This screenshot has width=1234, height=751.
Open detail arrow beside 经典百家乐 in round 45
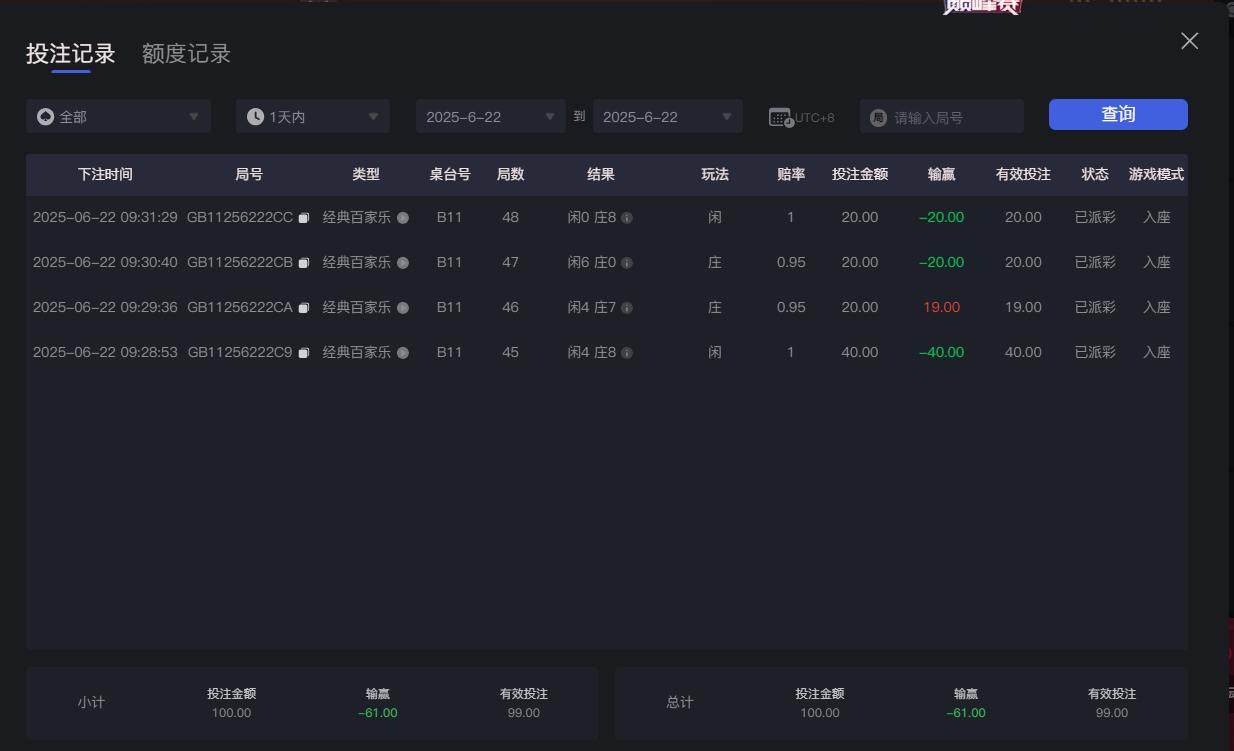coord(403,352)
